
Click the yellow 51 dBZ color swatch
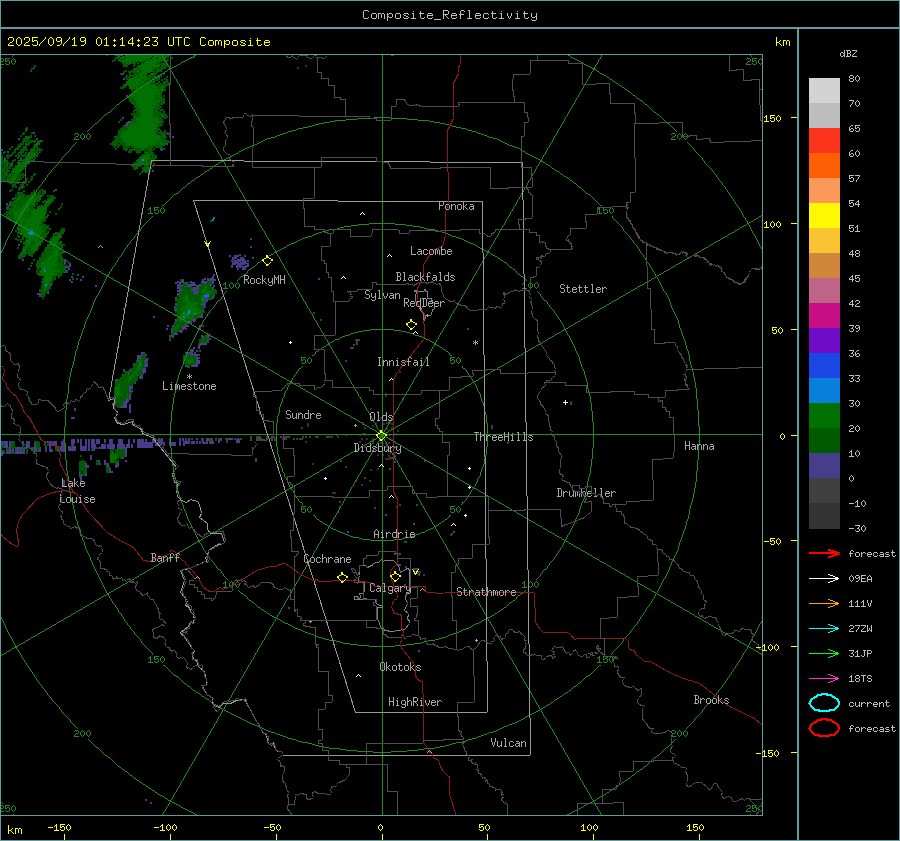point(824,216)
